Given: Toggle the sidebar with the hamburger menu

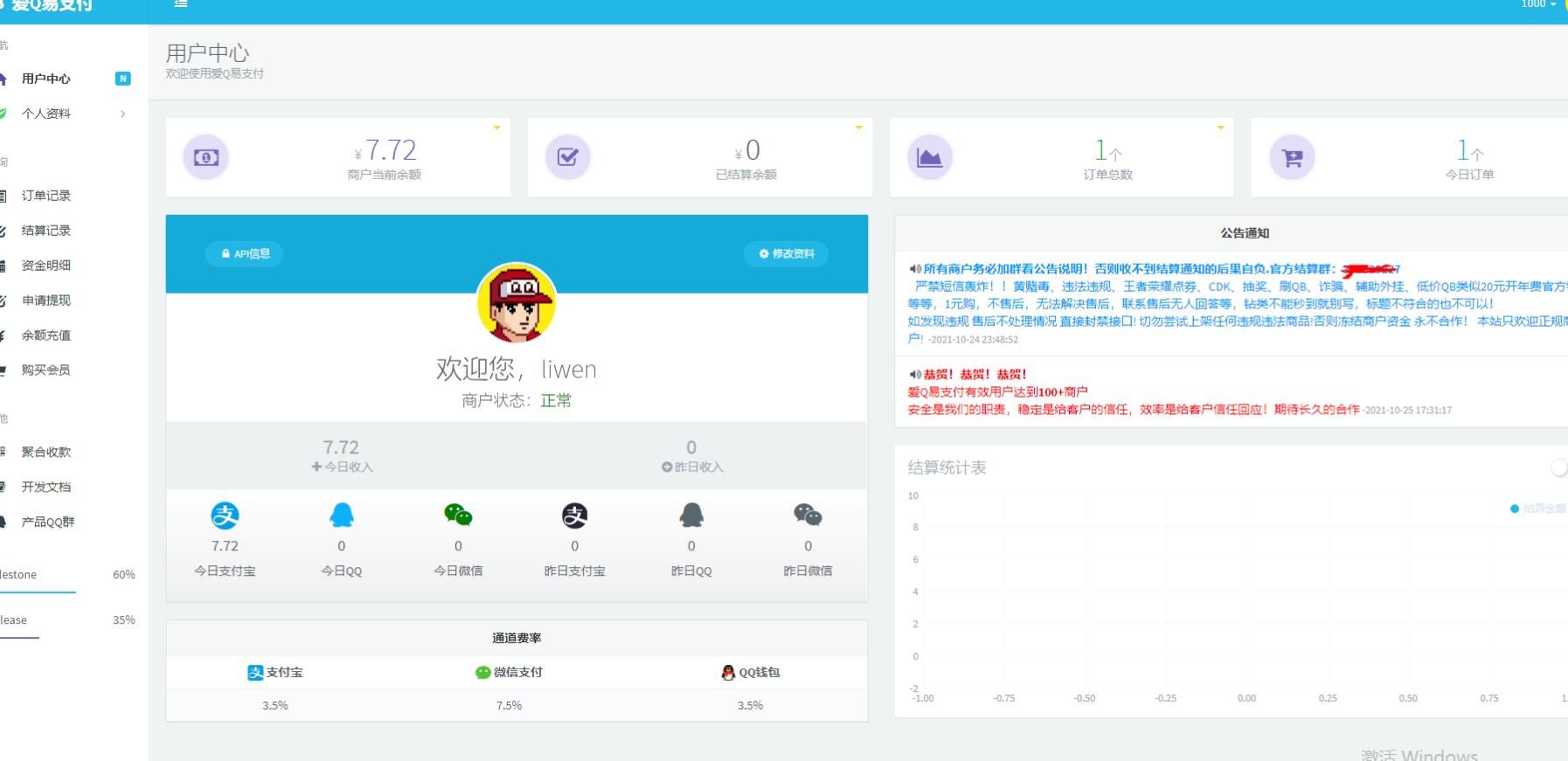Looking at the screenshot, I should (x=181, y=4).
